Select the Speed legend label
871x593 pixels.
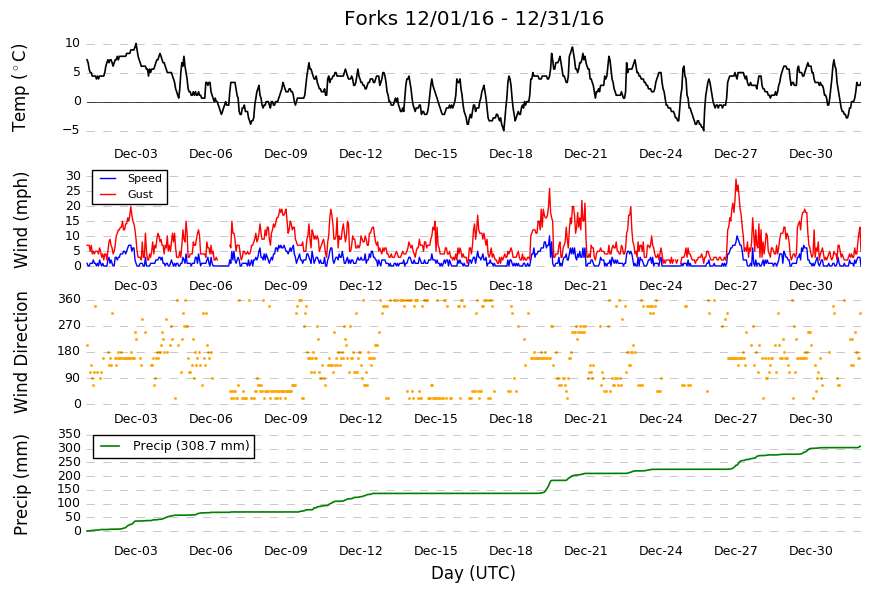[144, 178]
